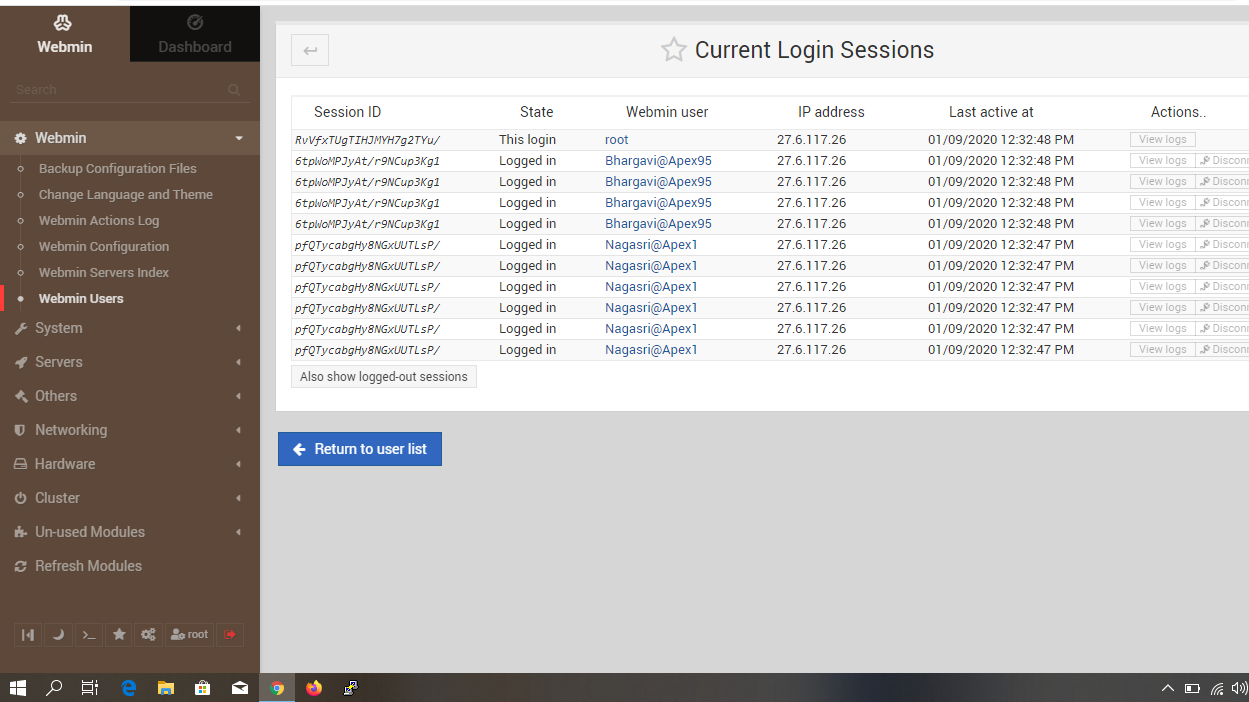Click the back arrow above the sessions table

pos(309,49)
